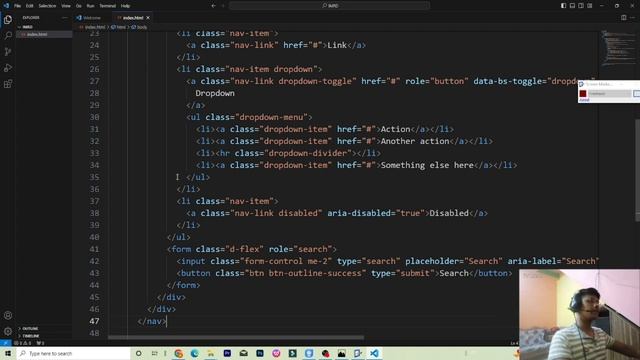Open the Edit menu

pos(29,6)
